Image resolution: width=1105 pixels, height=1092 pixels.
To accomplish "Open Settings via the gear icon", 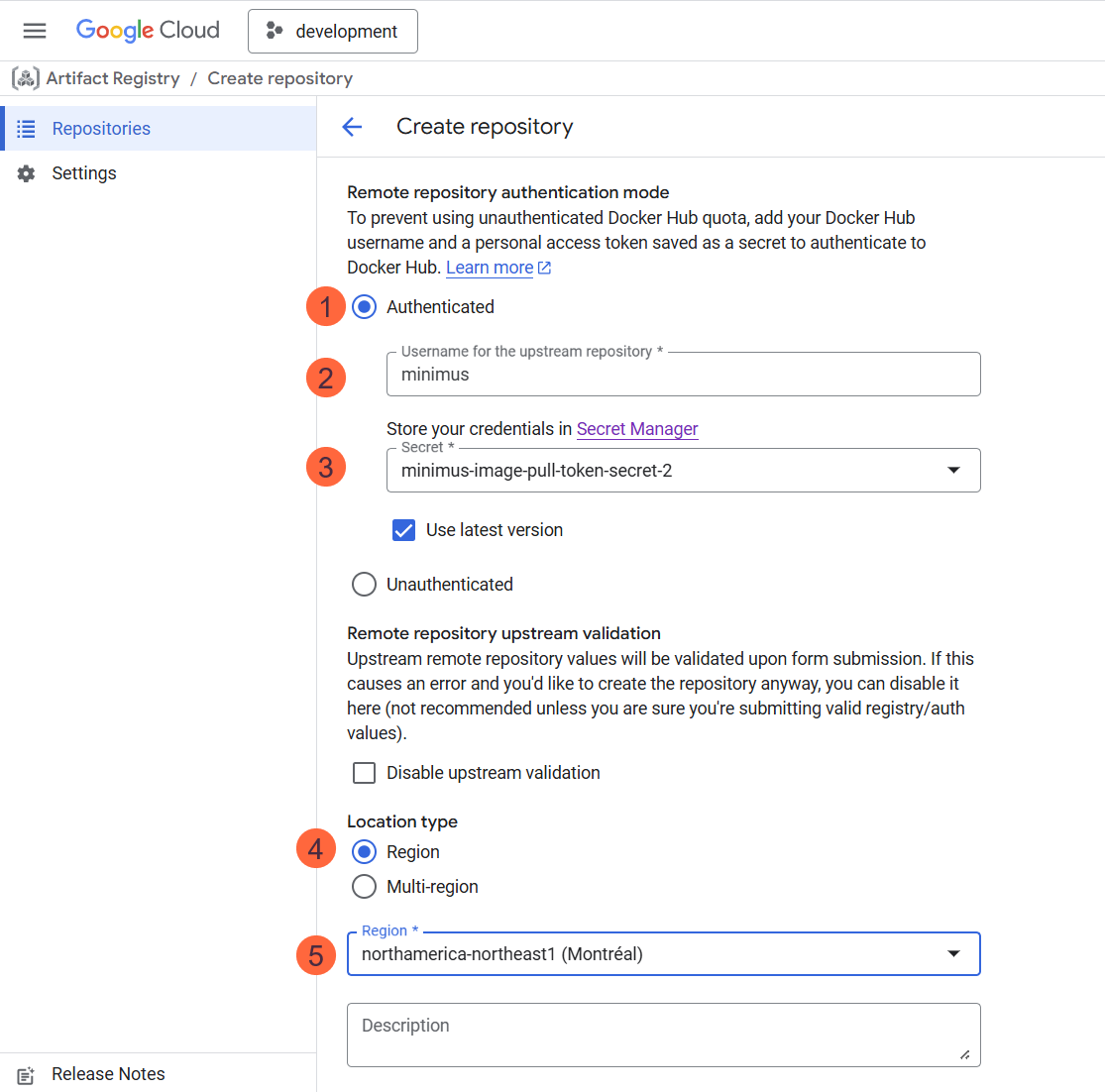I will coord(26,172).
